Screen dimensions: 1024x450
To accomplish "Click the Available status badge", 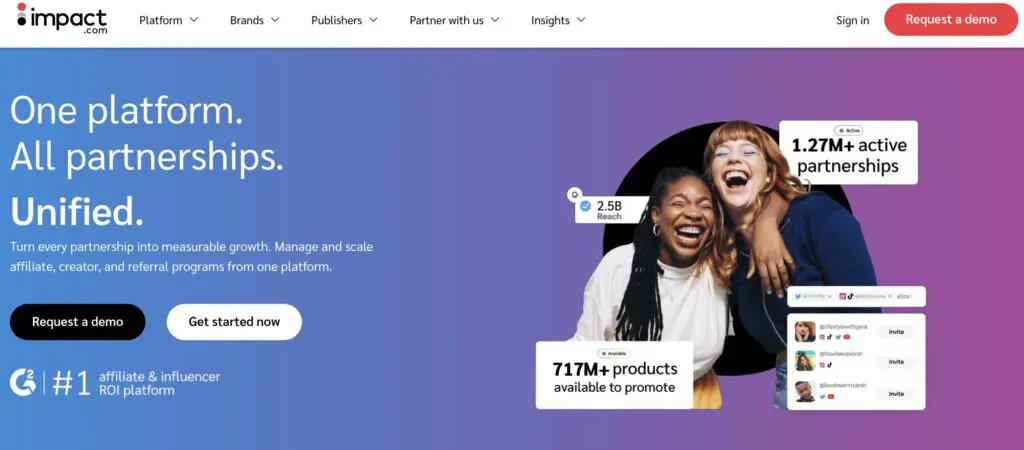I will [614, 353].
